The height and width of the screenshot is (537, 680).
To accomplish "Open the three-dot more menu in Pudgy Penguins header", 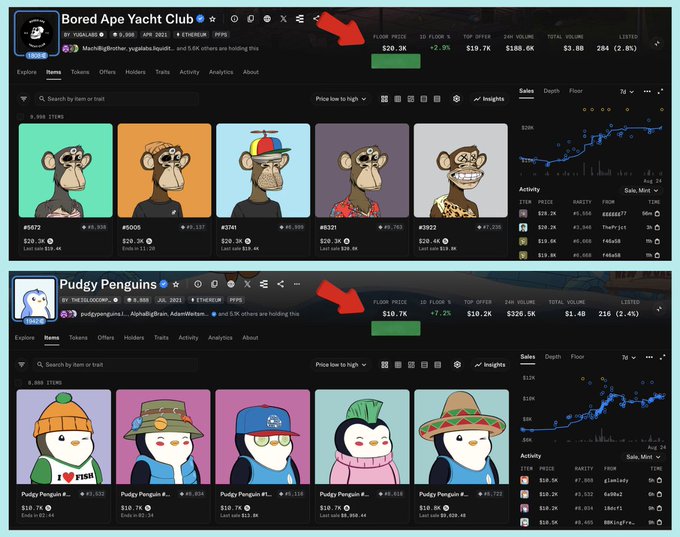I will [297, 284].
